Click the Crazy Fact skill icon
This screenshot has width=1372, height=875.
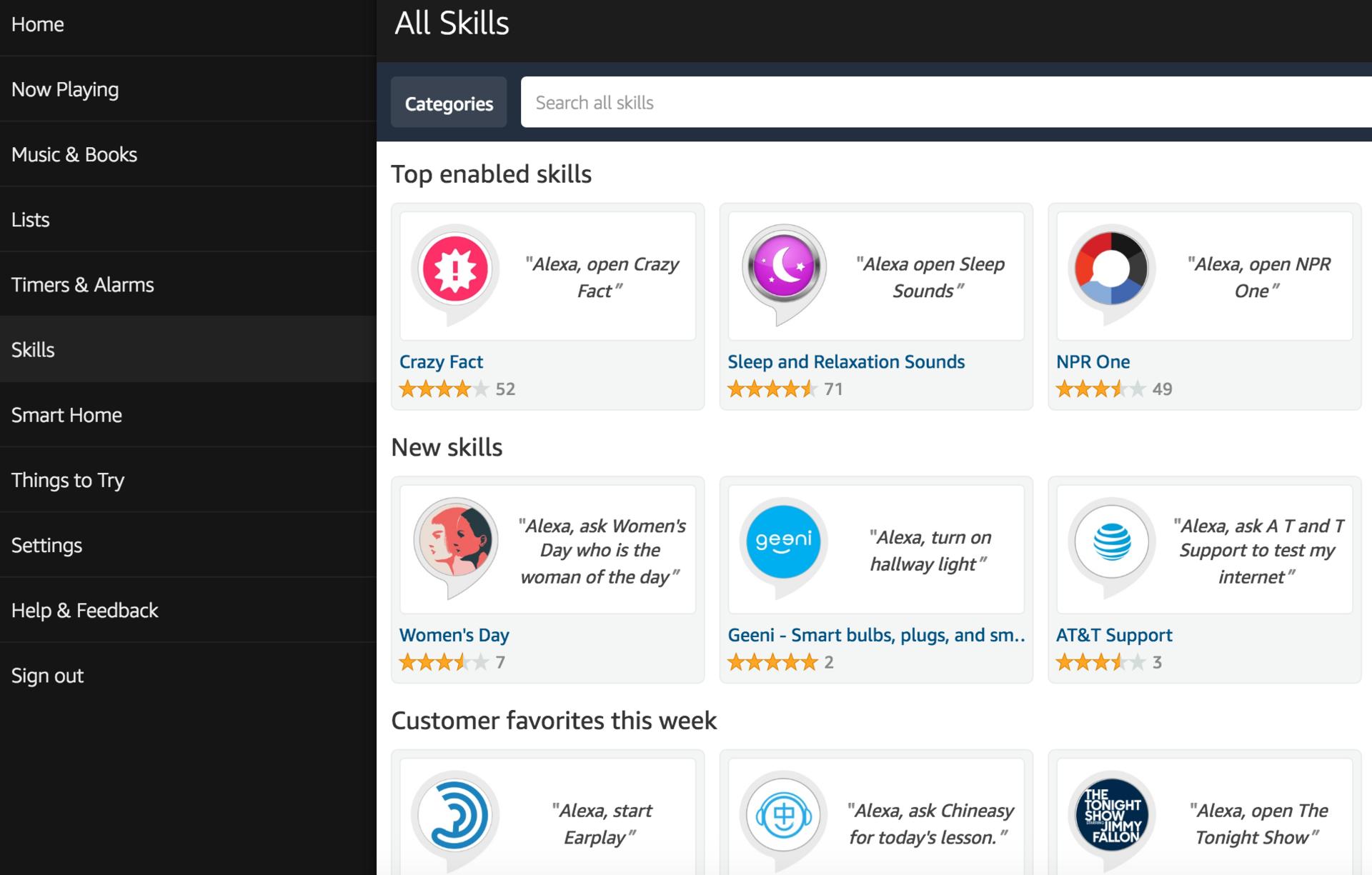click(x=455, y=270)
